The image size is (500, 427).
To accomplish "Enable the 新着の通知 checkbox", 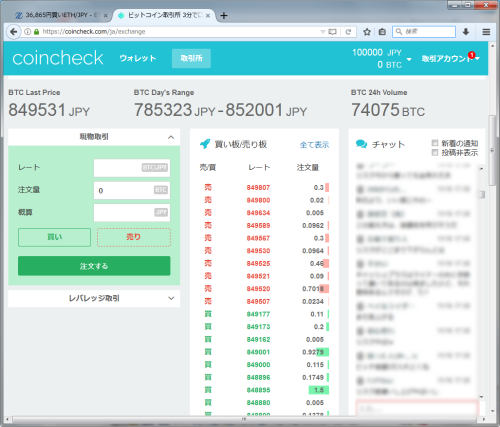I will (x=435, y=143).
